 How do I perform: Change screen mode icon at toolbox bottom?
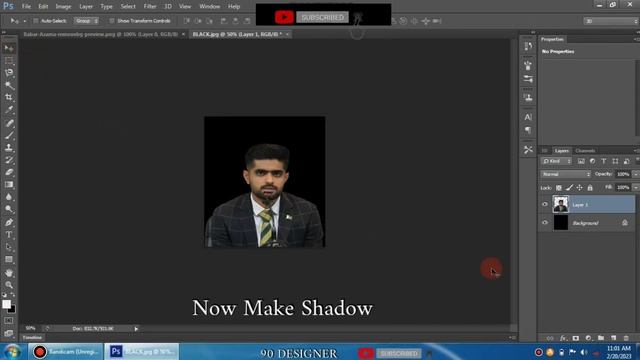click(x=9, y=333)
